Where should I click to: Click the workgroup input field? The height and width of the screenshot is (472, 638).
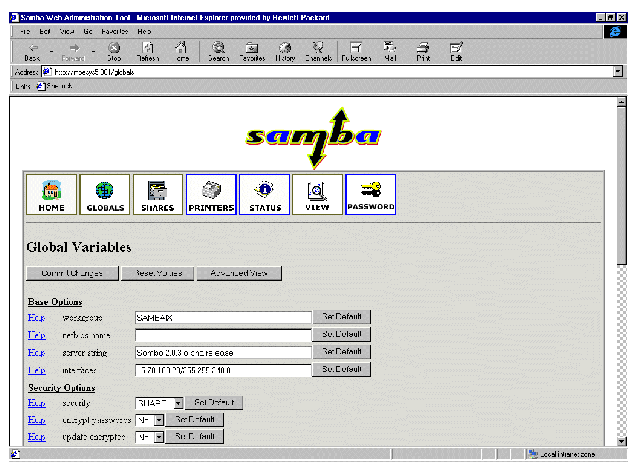pos(223,318)
